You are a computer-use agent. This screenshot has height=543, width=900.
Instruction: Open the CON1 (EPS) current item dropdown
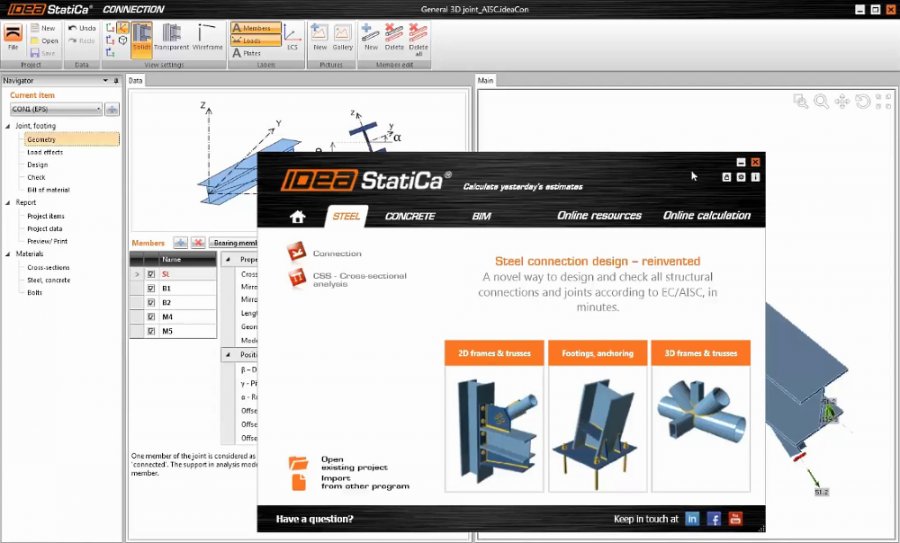tap(56, 108)
